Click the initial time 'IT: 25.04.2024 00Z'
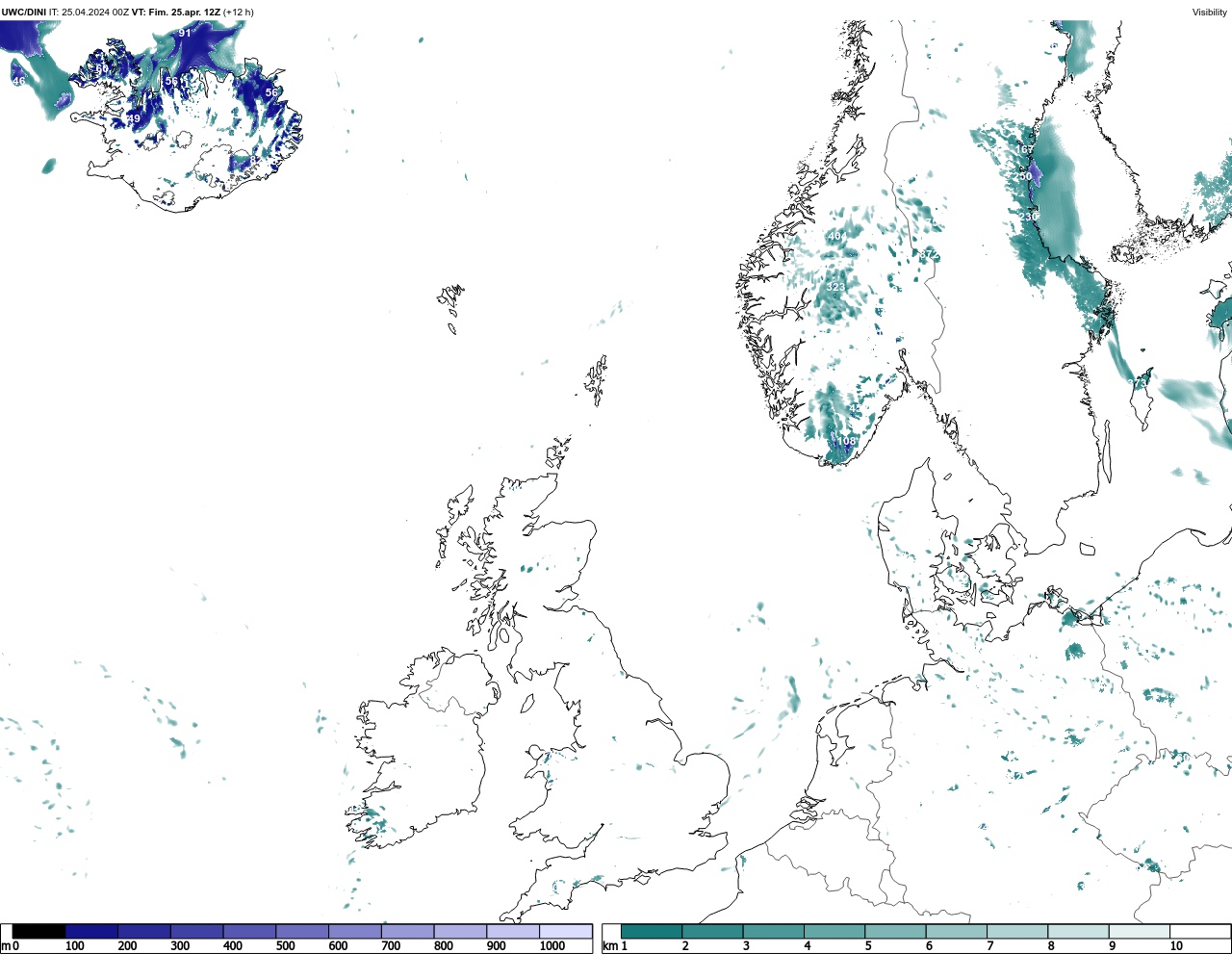The image size is (1232, 954). pyautogui.click(x=90, y=13)
